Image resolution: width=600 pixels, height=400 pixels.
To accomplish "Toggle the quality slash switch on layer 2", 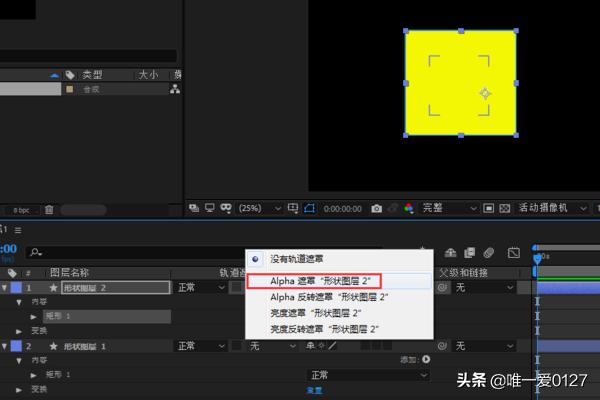I will 333,346.
